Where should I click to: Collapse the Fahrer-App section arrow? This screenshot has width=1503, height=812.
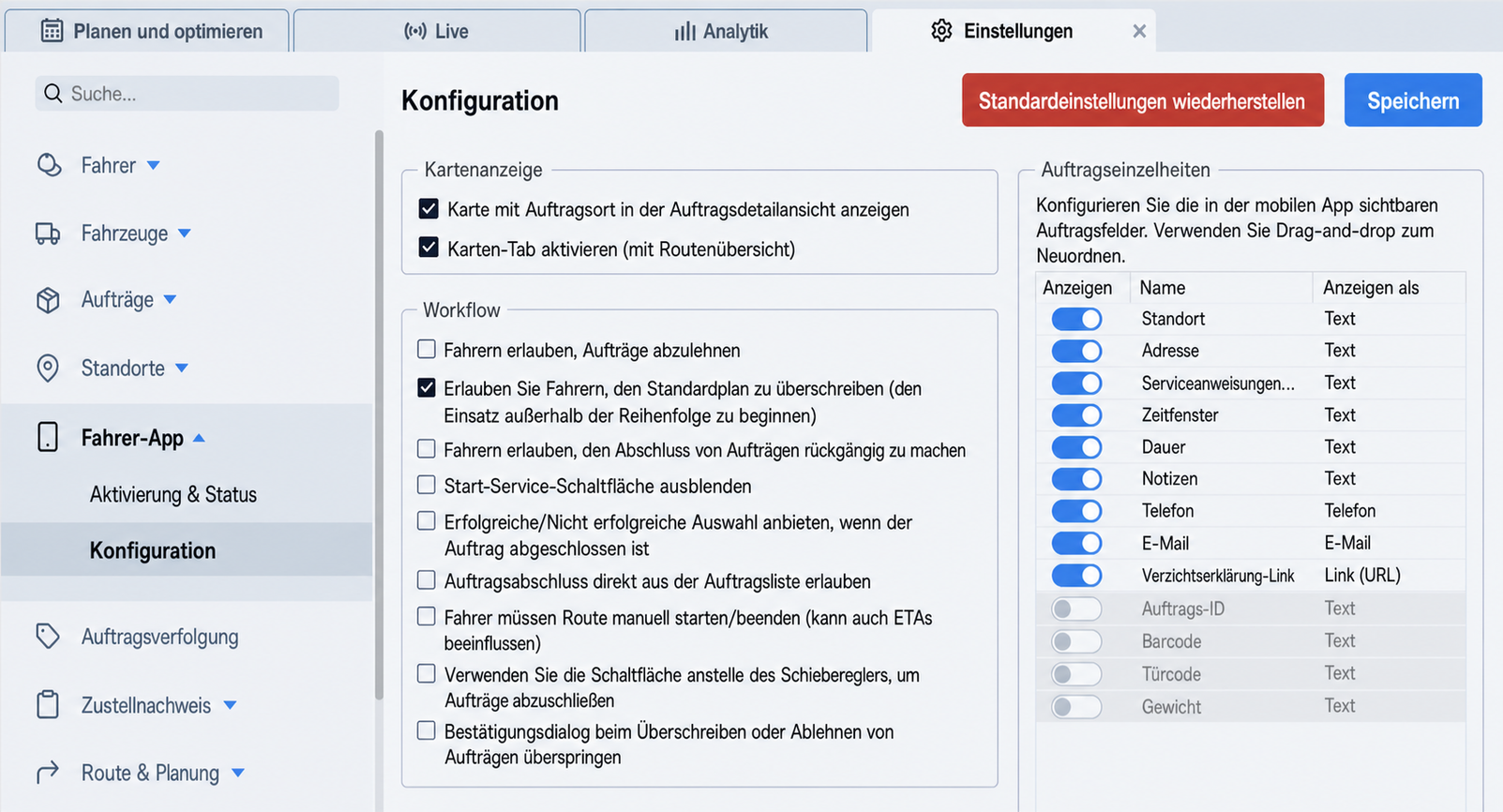coord(199,438)
